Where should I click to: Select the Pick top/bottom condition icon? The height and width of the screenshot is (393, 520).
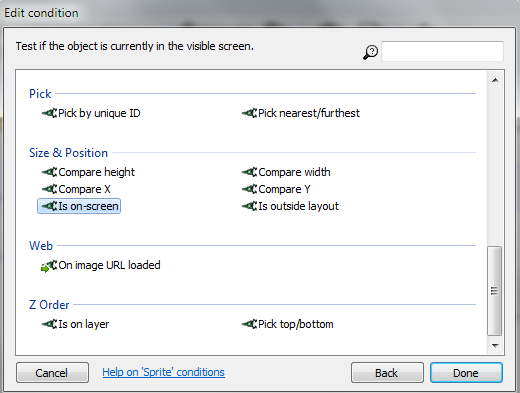[x=249, y=324]
